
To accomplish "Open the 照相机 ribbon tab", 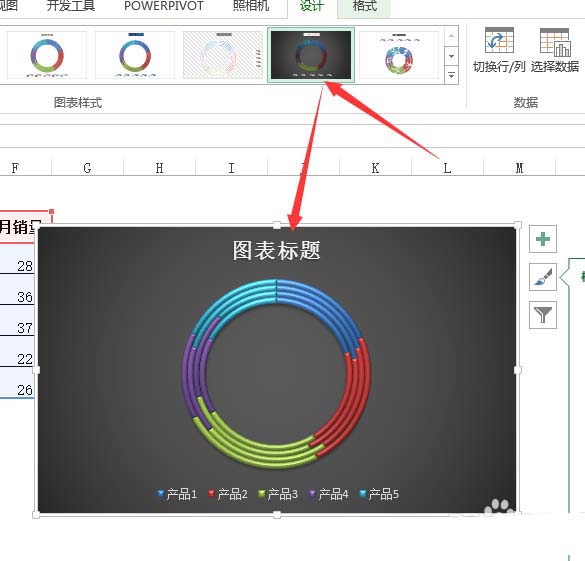I will 251,6.
